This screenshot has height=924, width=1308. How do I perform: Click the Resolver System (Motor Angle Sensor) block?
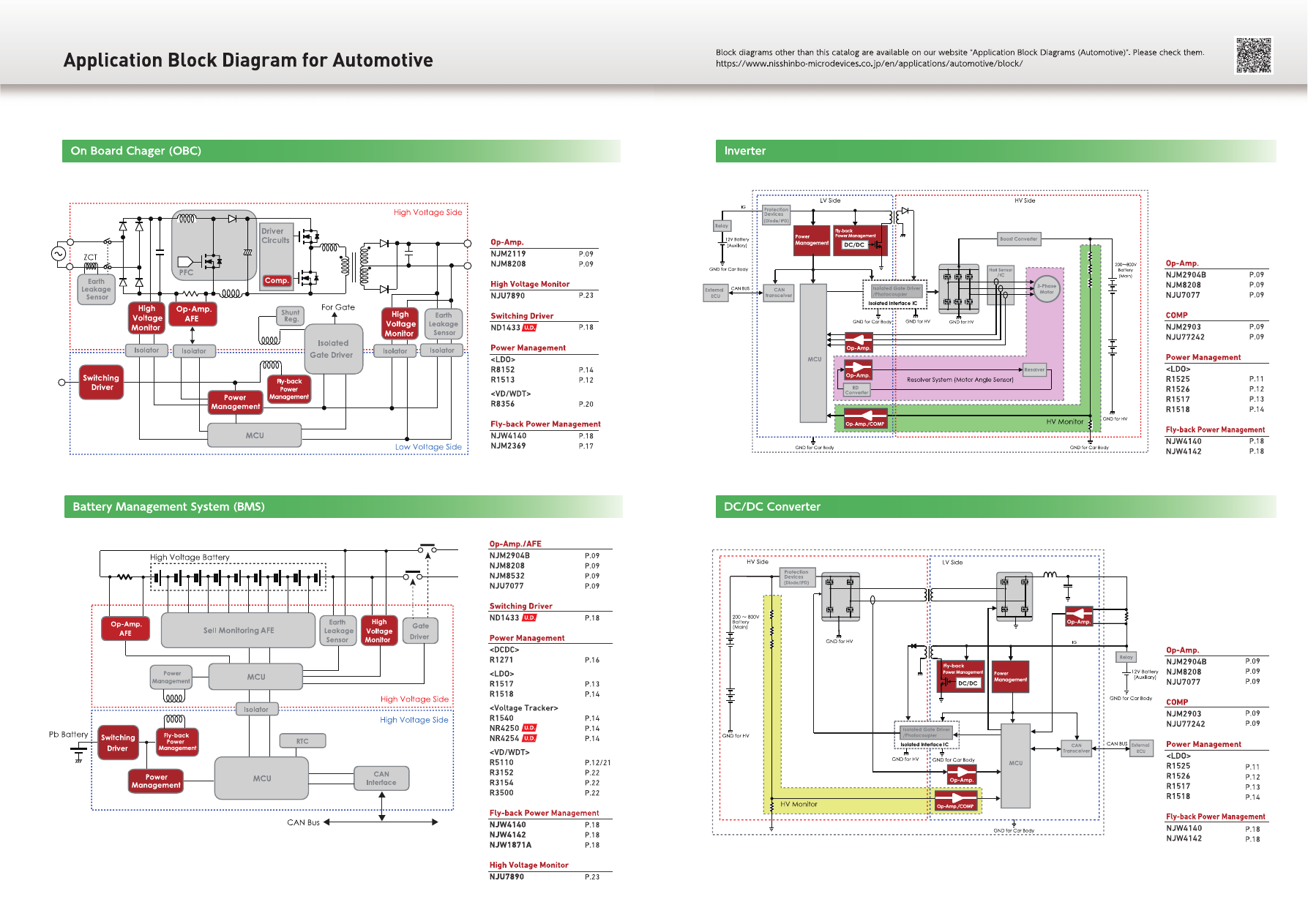click(960, 380)
